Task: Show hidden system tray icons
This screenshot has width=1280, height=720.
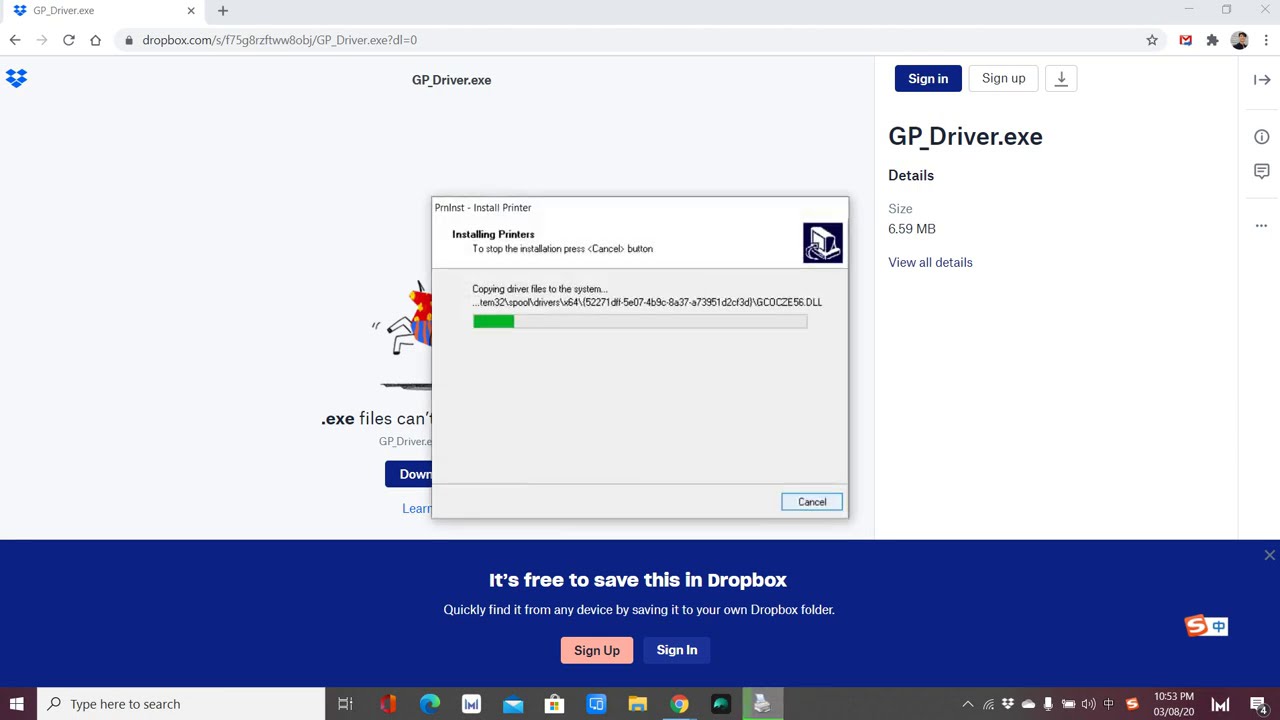Action: click(x=967, y=704)
